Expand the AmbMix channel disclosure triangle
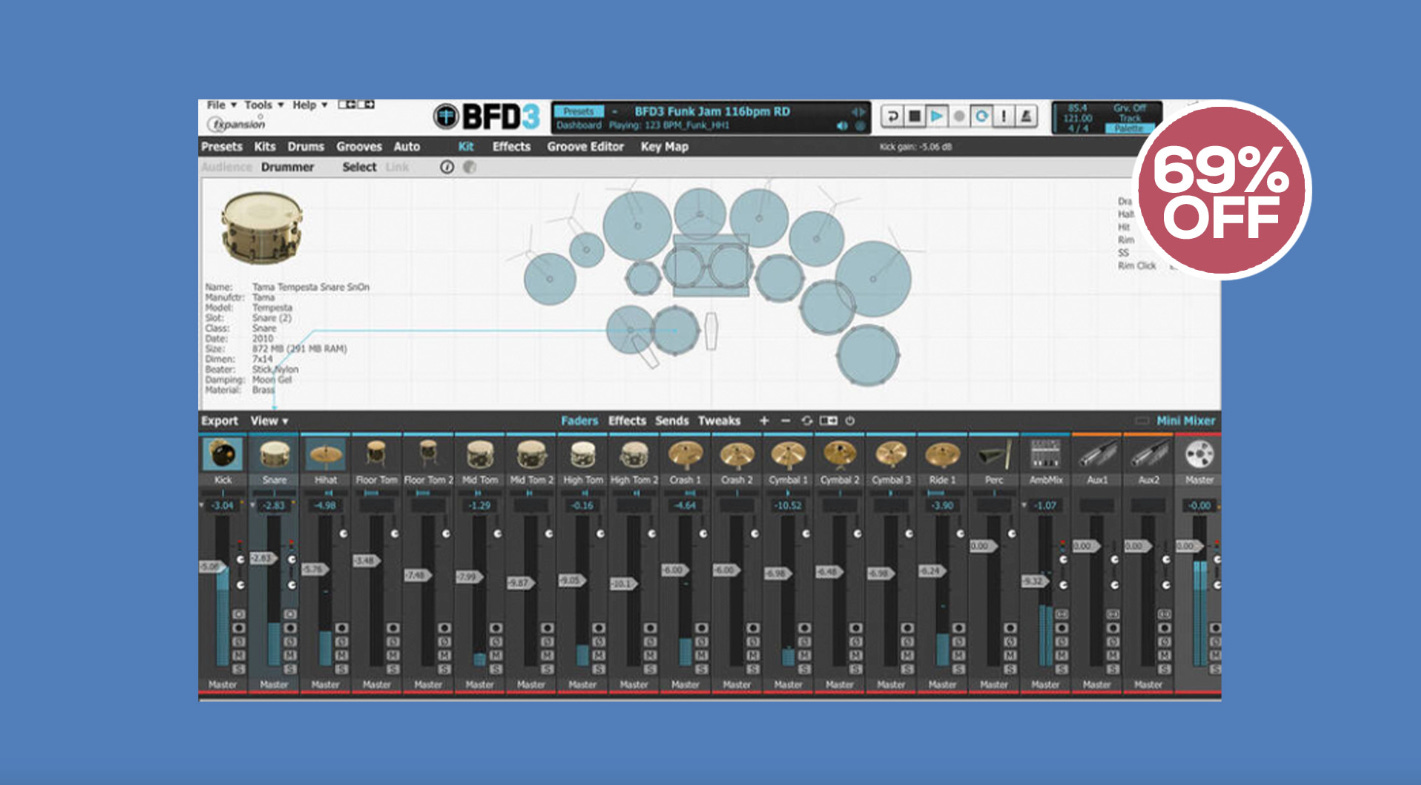The image size is (1421, 785). [1024, 506]
